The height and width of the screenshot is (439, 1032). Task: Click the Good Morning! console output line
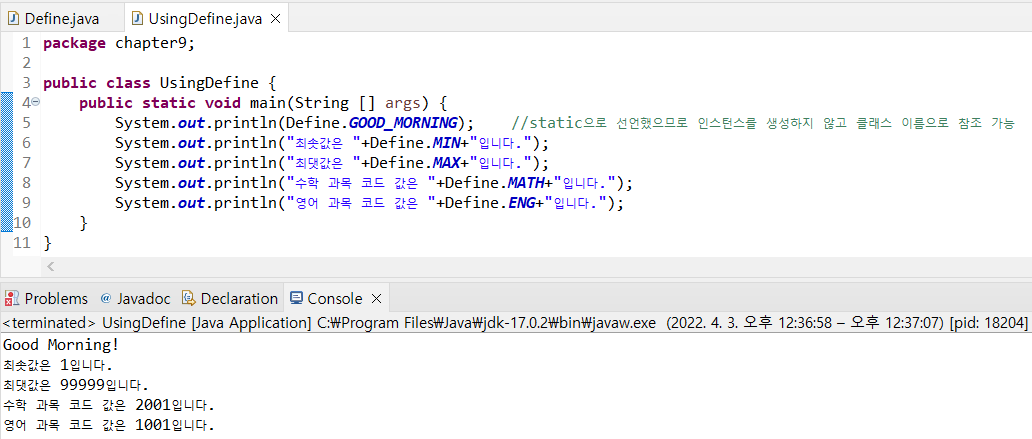tap(60, 345)
